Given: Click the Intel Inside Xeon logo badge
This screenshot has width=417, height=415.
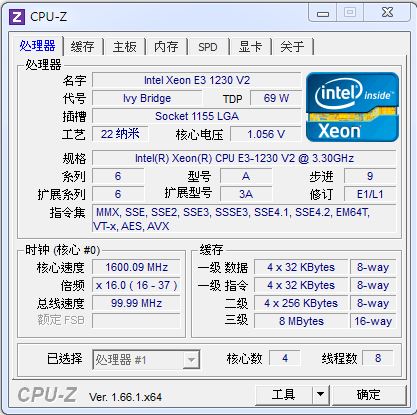Looking at the screenshot, I should click(x=352, y=107).
